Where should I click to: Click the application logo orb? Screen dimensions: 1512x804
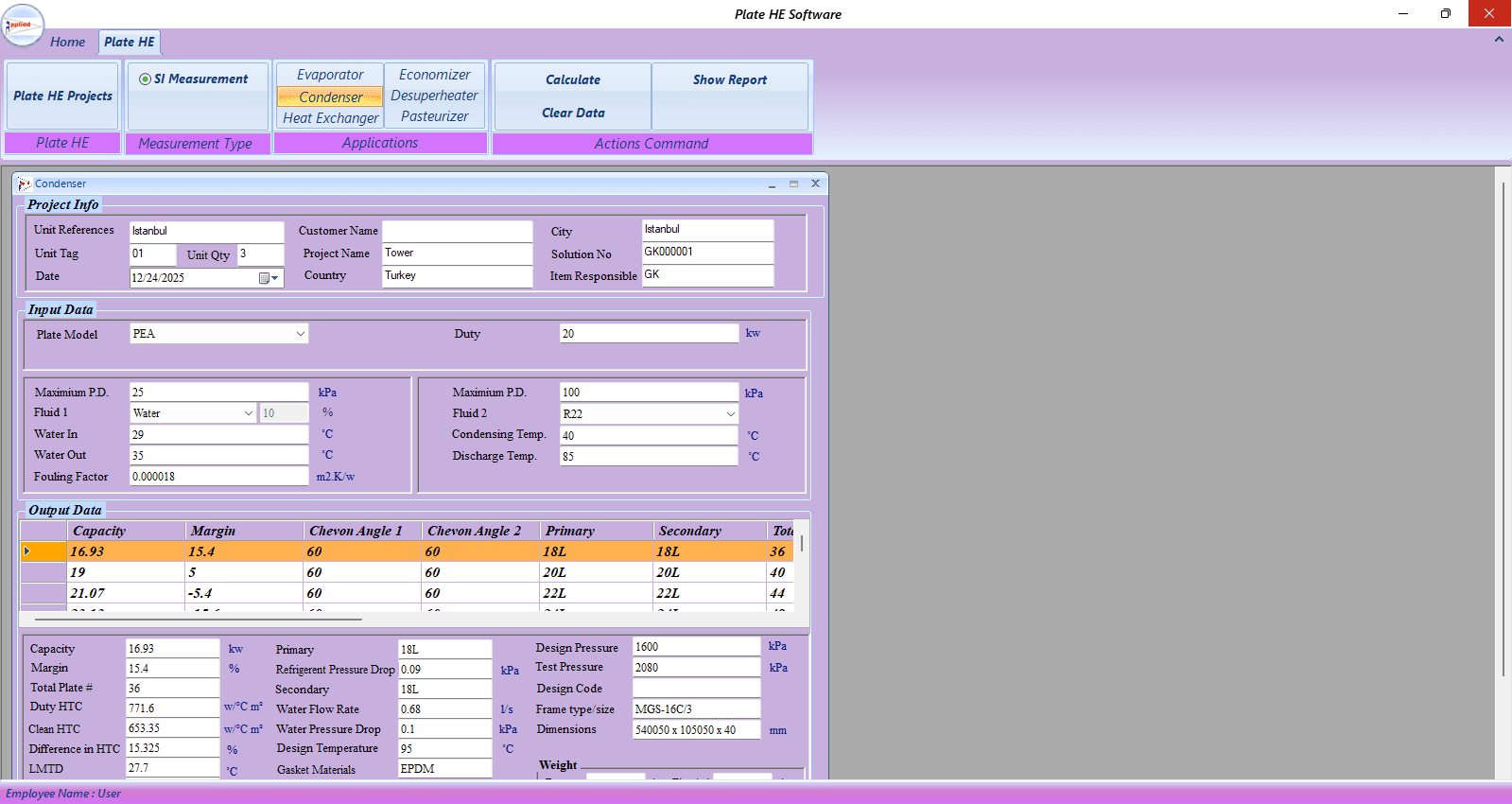point(23,25)
